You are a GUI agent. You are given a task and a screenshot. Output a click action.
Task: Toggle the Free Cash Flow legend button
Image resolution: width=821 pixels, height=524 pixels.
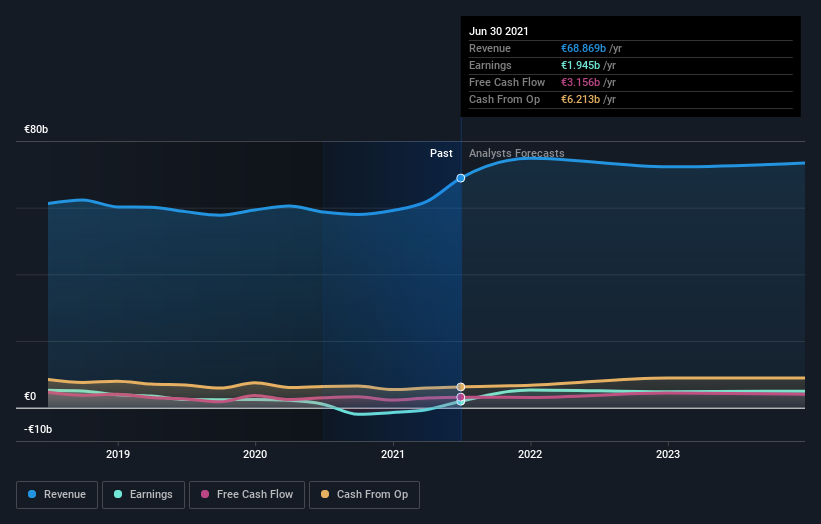pyautogui.click(x=247, y=495)
